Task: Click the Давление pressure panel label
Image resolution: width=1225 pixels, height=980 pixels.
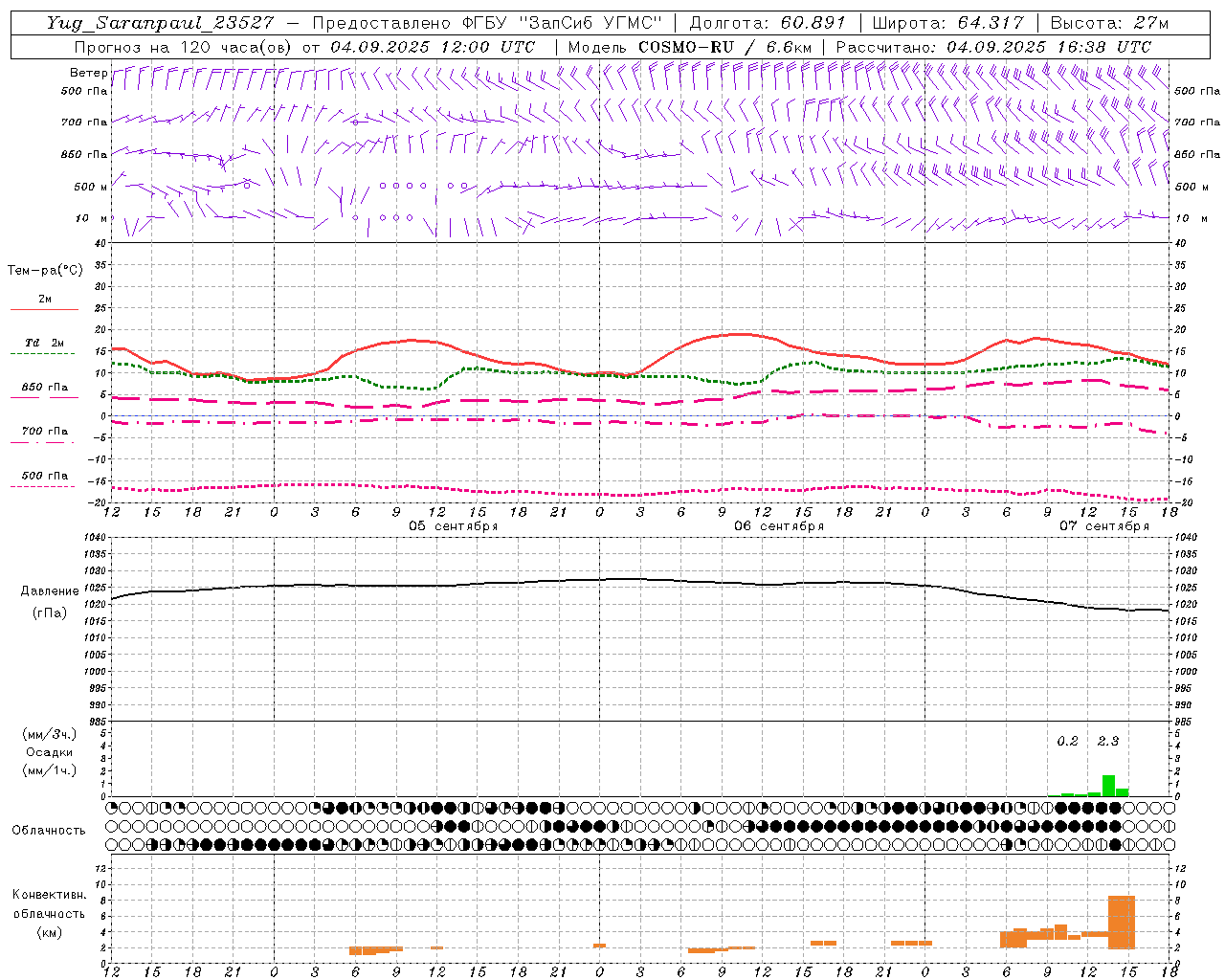Action: pyautogui.click(x=50, y=591)
